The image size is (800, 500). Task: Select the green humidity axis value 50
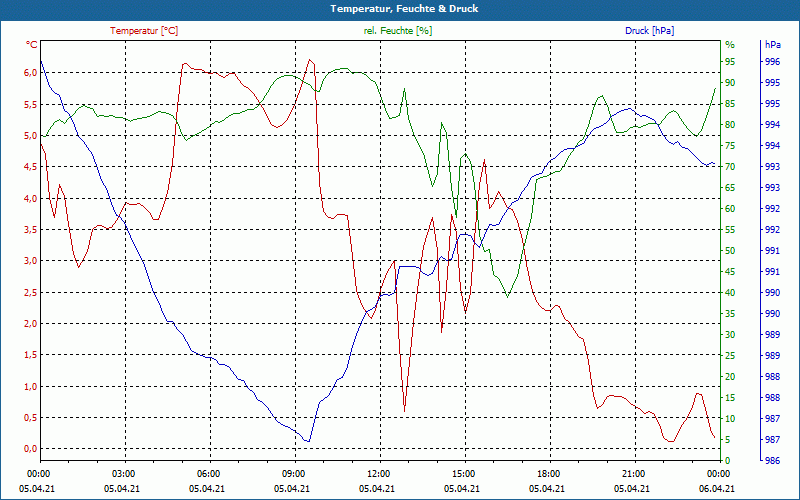coord(730,251)
